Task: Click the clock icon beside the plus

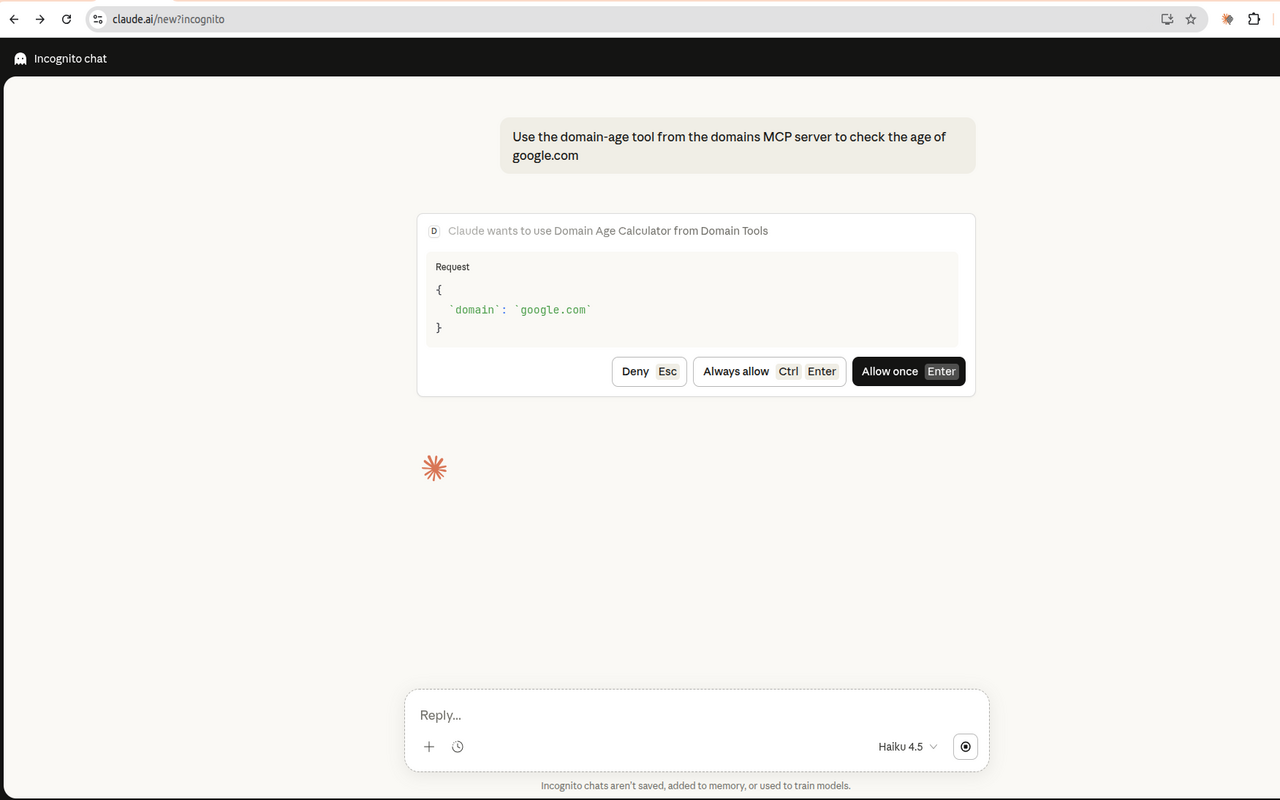Action: click(458, 747)
